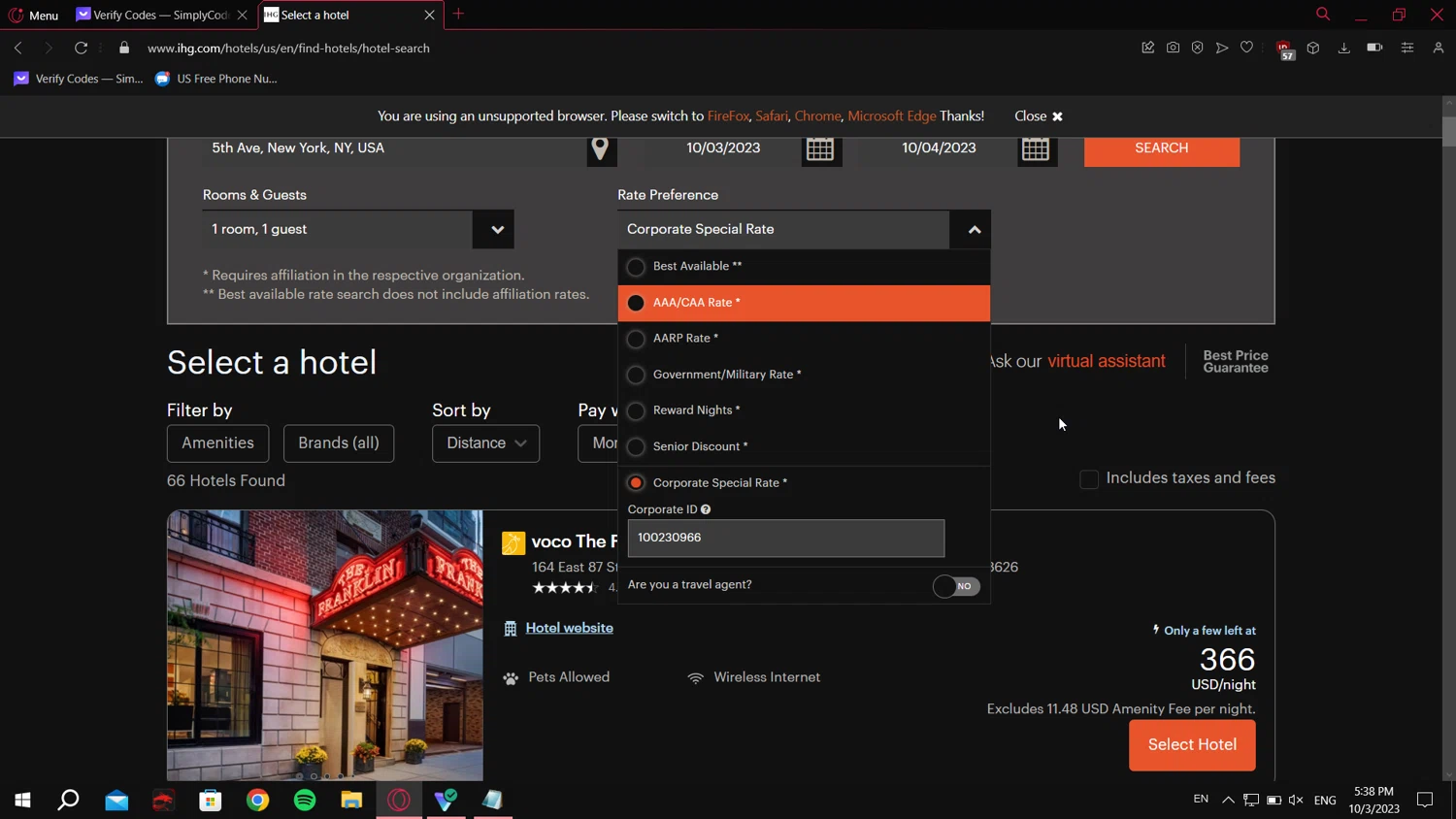Open the extensions cube icon
The width and height of the screenshot is (1456, 819).
[x=1313, y=48]
